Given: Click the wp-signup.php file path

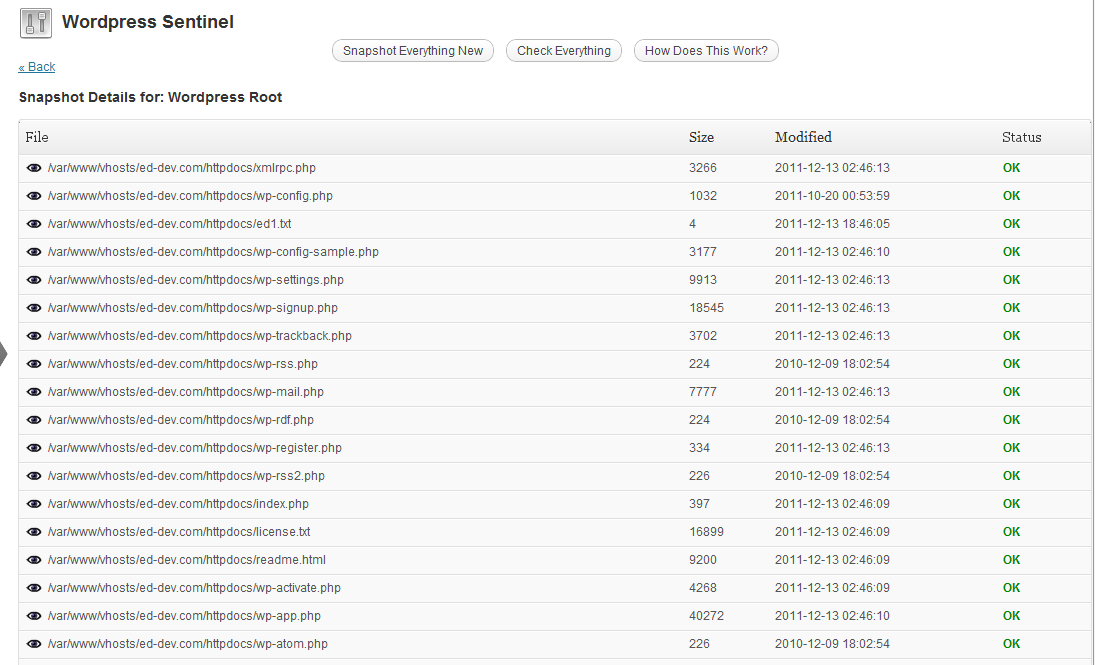Looking at the screenshot, I should point(193,307).
